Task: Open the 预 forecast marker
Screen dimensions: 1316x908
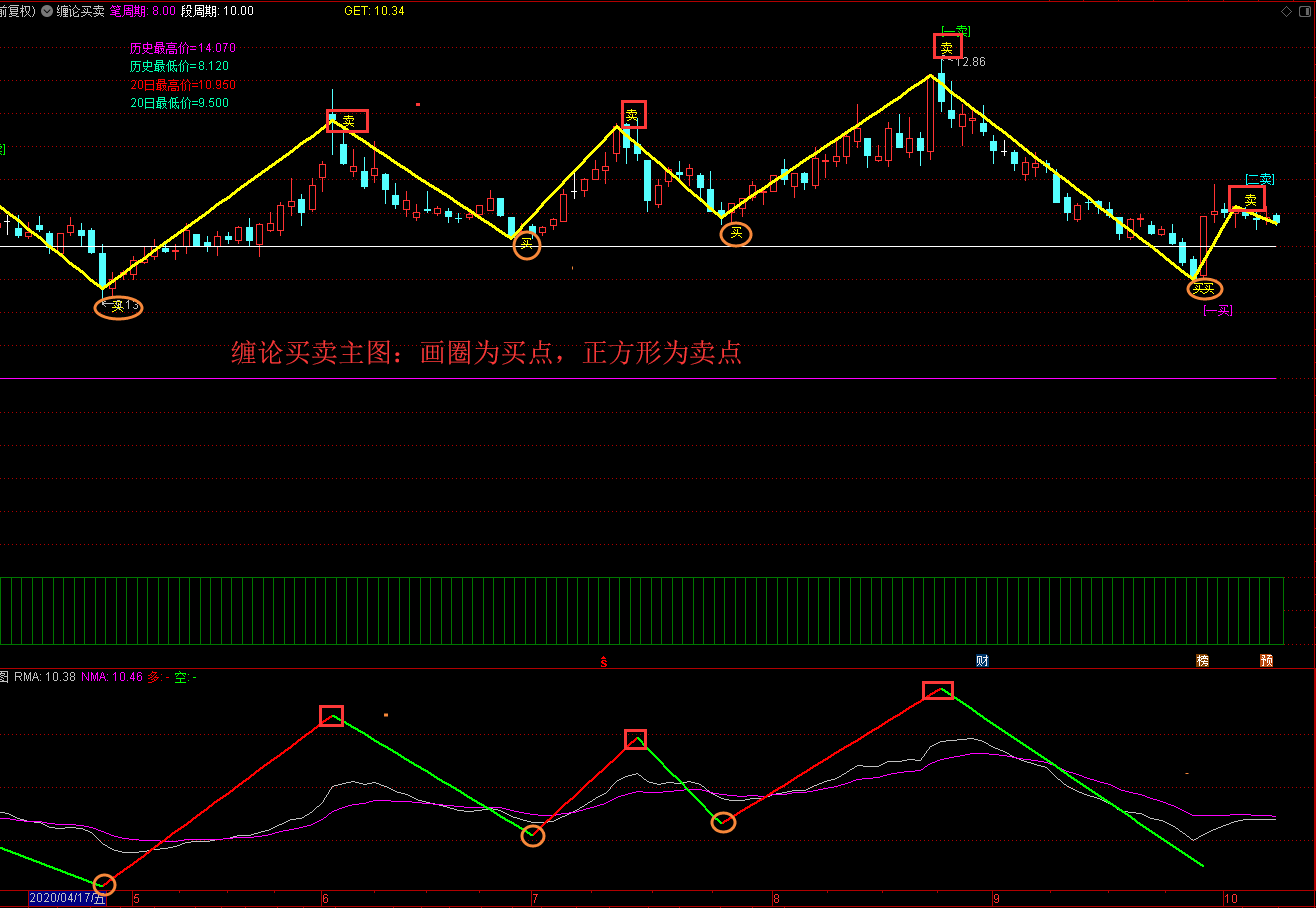Action: 1266,661
